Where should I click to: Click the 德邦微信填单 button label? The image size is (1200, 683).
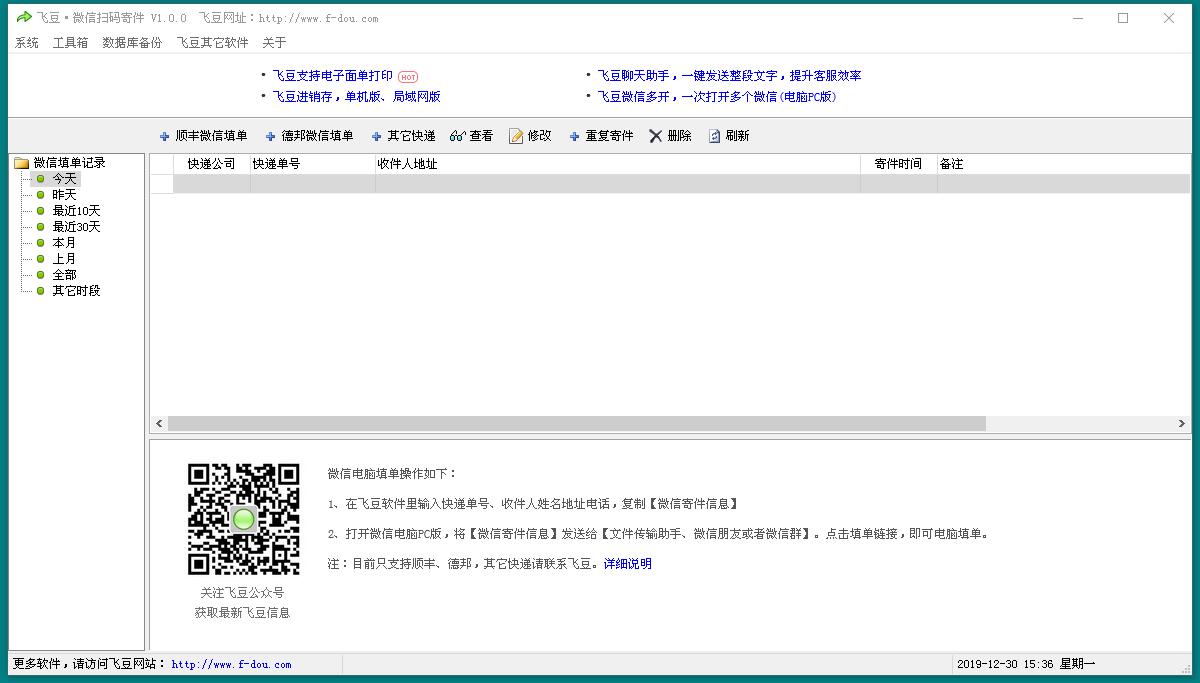[x=317, y=136]
